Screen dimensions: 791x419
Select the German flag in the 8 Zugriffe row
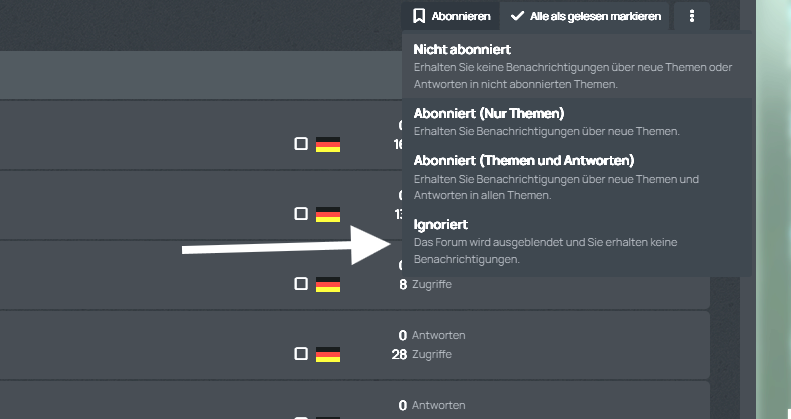(328, 284)
